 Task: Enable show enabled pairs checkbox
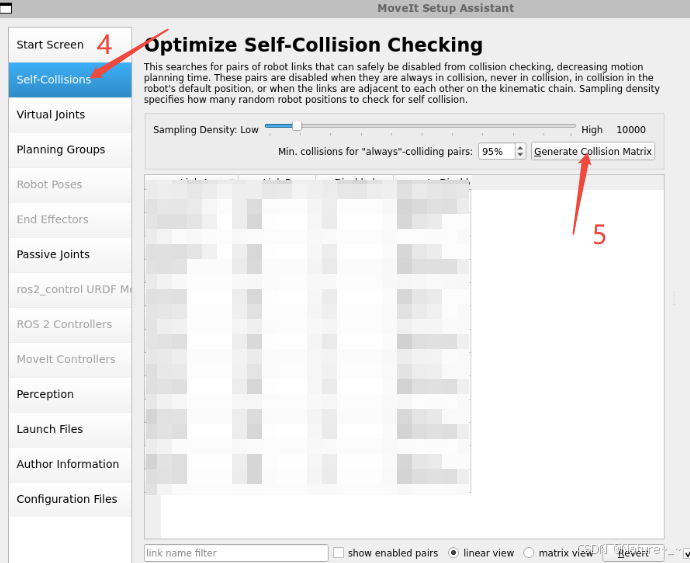[338, 553]
